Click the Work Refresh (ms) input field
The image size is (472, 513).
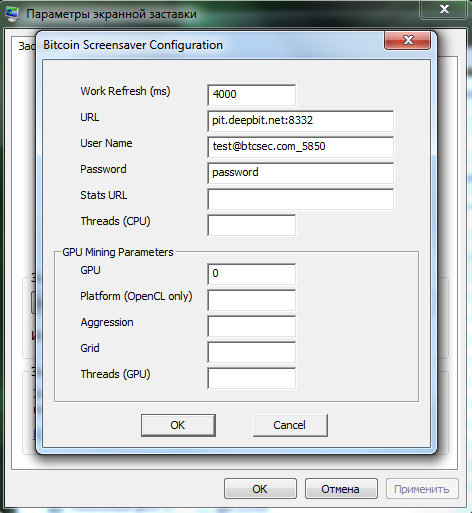coord(251,95)
